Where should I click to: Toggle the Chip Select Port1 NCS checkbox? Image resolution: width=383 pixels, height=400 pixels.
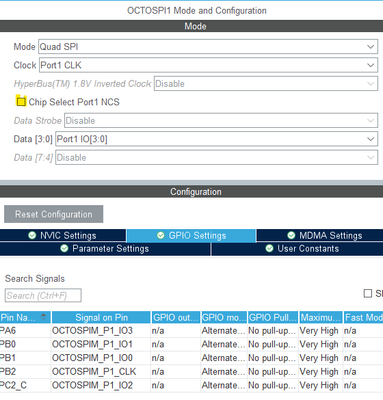click(21, 101)
